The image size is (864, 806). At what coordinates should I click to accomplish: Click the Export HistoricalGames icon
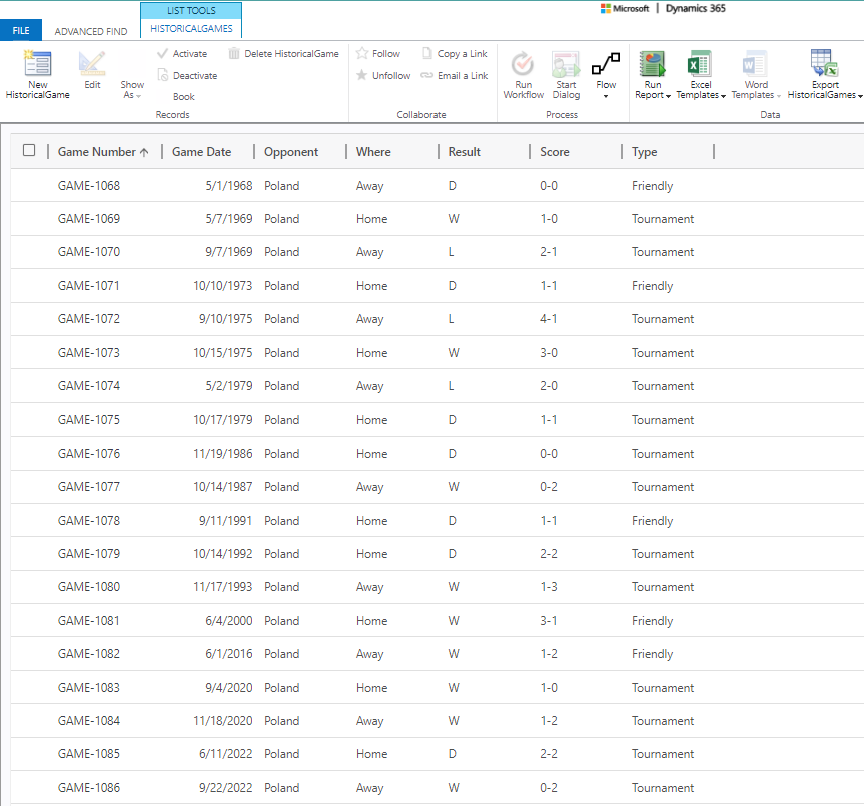tap(824, 63)
